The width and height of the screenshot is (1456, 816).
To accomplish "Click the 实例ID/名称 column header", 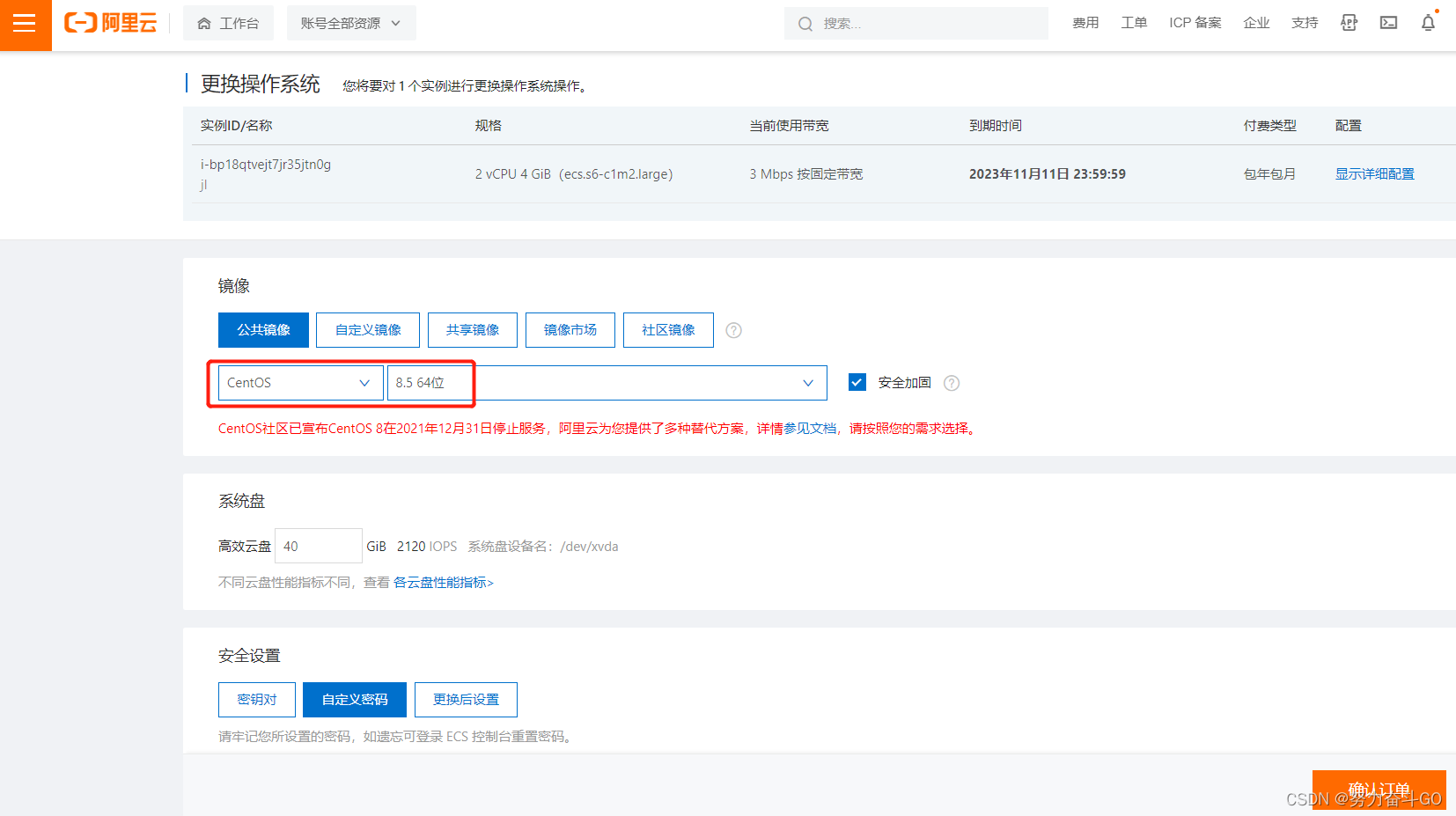I will (x=236, y=126).
